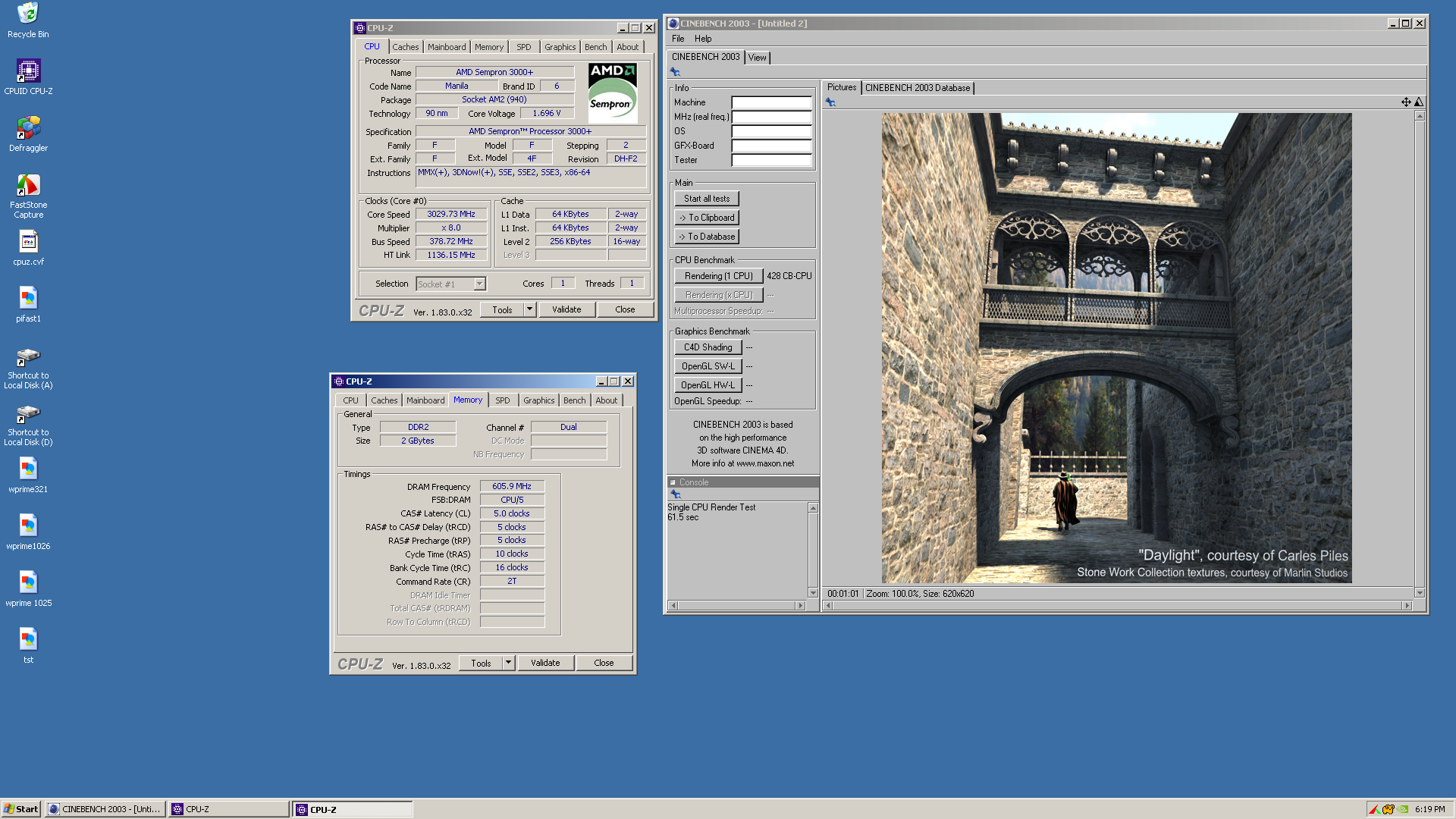Click the taskbar clock showing 6:19 PM
Screen dimensions: 1456x819
[1429, 809]
